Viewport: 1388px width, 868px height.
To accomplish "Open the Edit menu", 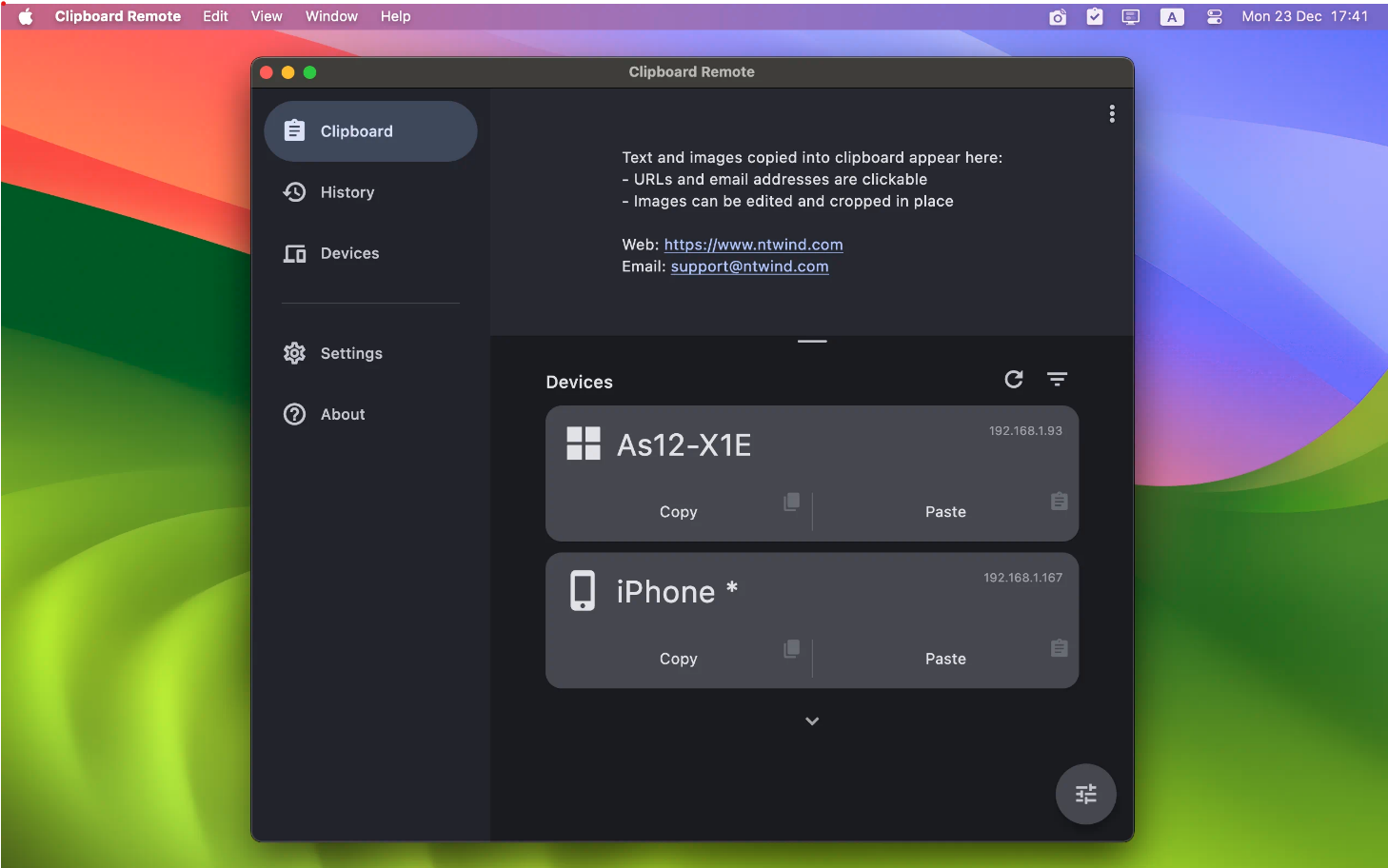I will (x=215, y=16).
